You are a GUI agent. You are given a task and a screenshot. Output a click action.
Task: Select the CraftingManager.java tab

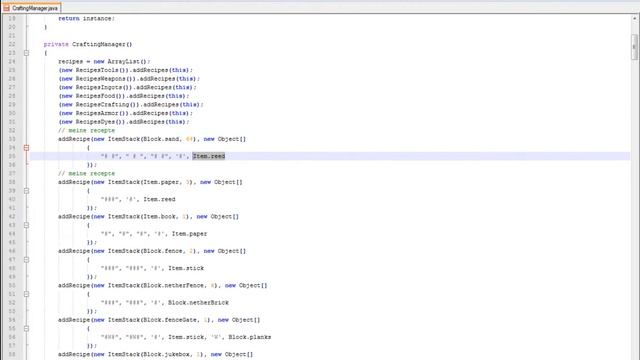(31, 8)
